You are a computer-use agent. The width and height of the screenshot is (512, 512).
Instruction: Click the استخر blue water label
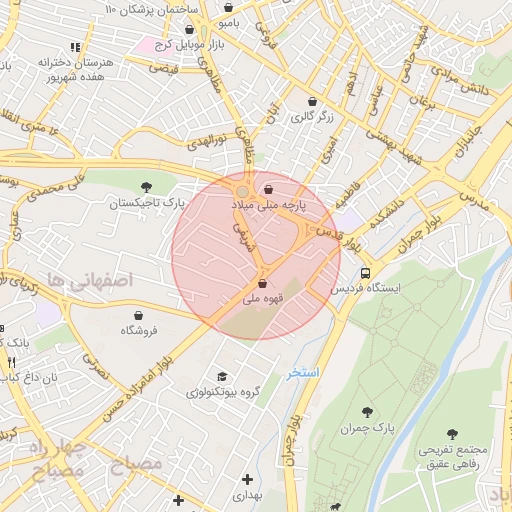pos(303,372)
